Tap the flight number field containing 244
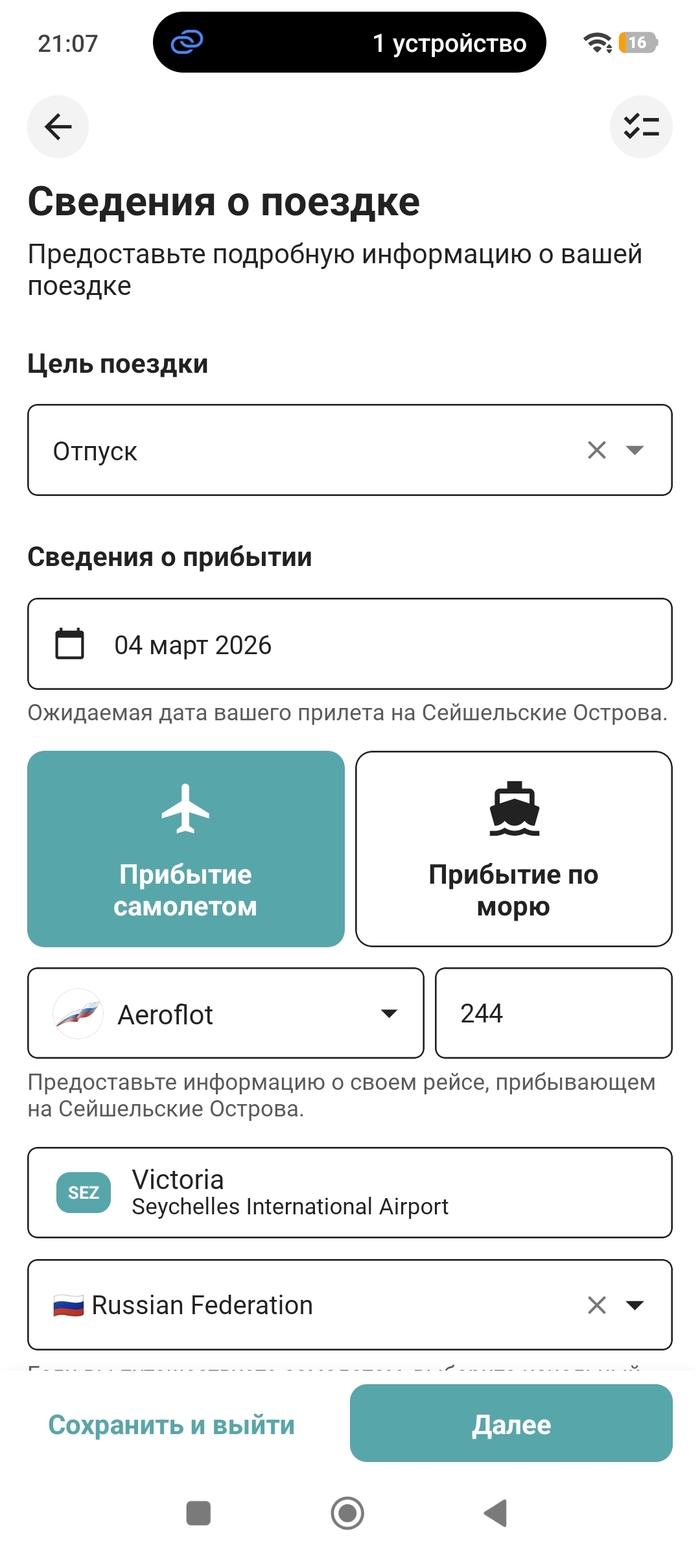The width and height of the screenshot is (700, 1556). point(553,1013)
